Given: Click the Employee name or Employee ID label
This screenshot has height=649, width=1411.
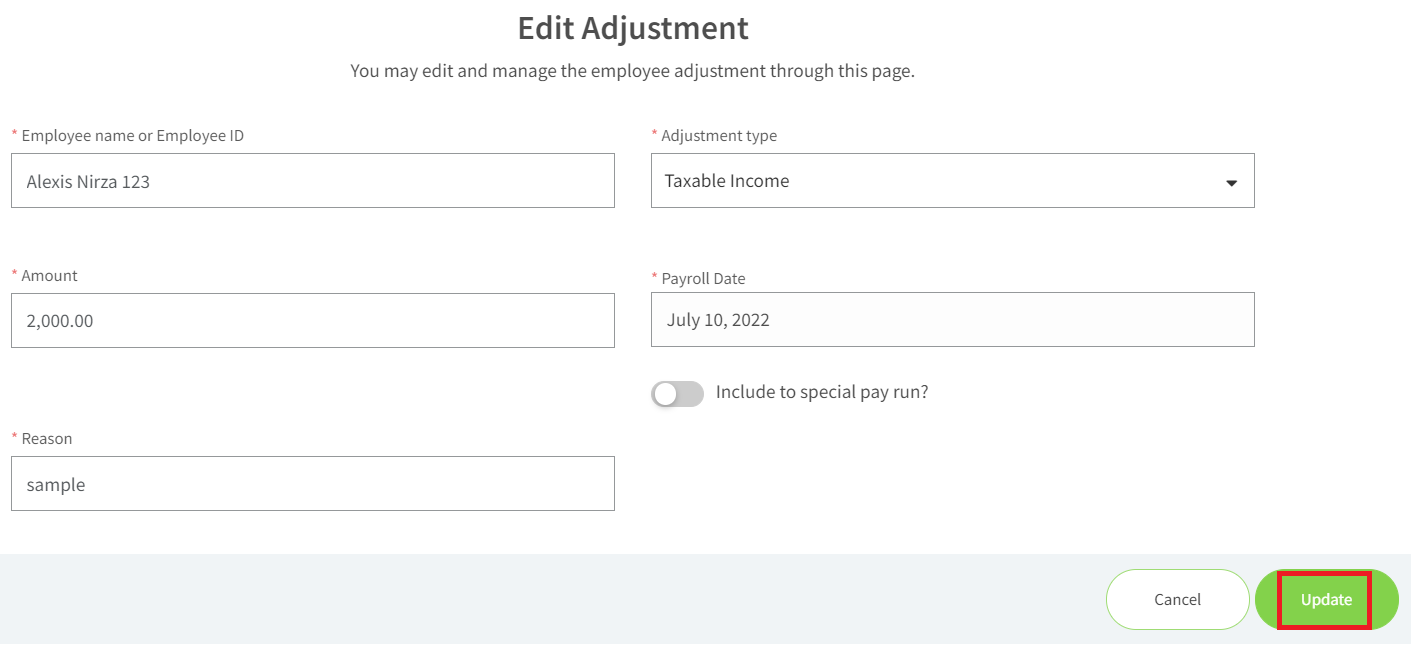Looking at the screenshot, I should click(x=132, y=135).
